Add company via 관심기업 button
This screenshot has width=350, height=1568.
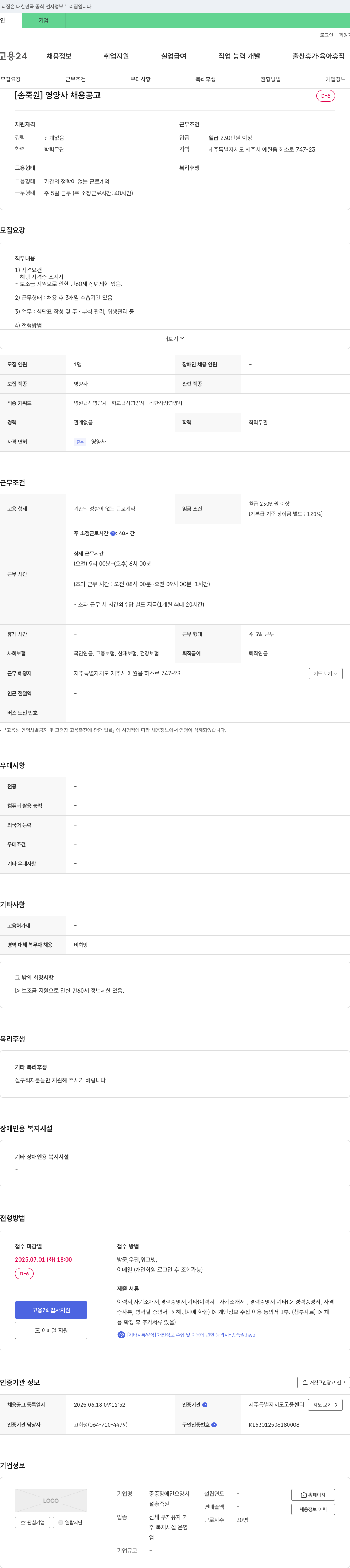32,1522
